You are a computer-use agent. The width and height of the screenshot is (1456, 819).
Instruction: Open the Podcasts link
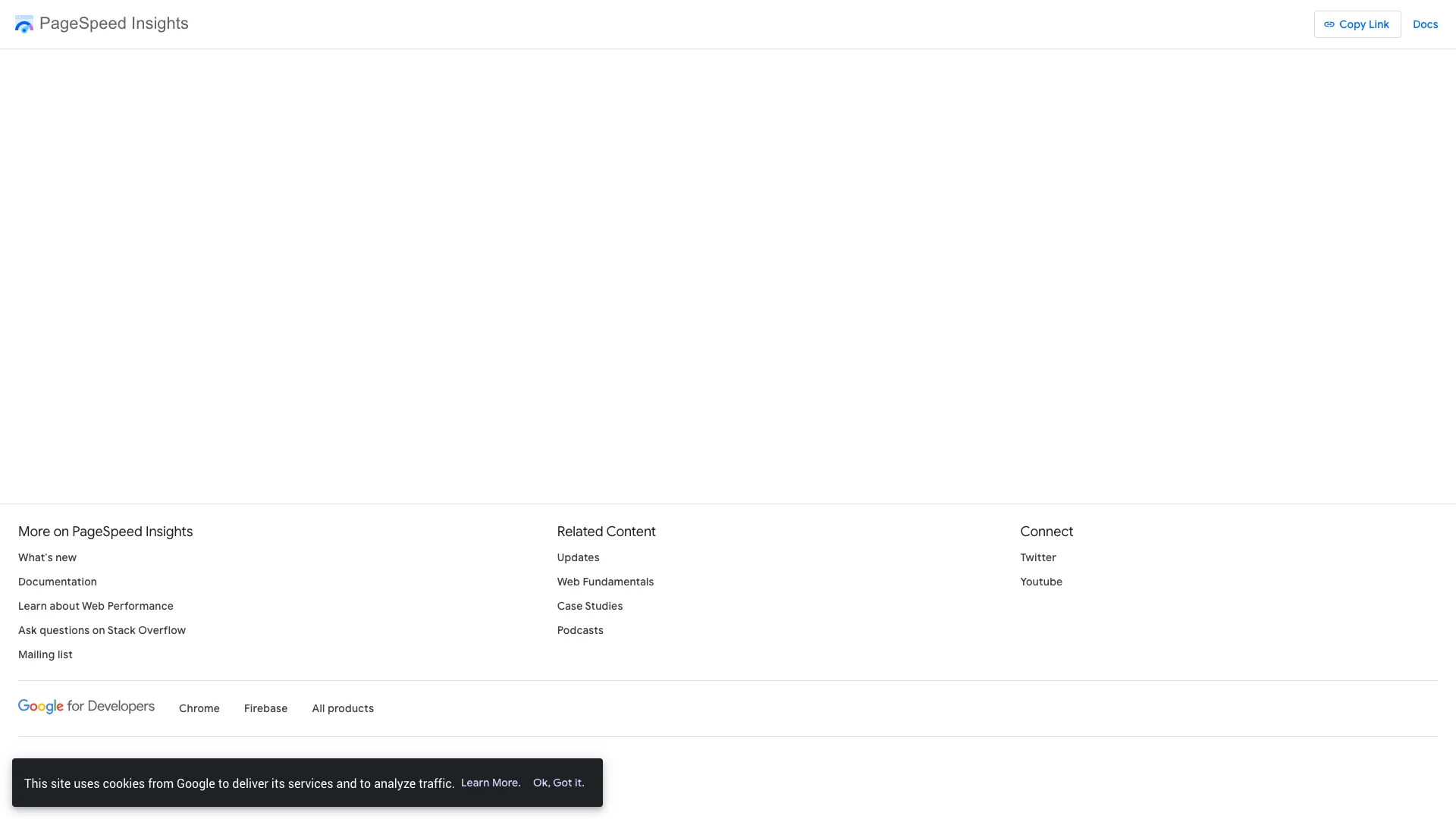[580, 630]
